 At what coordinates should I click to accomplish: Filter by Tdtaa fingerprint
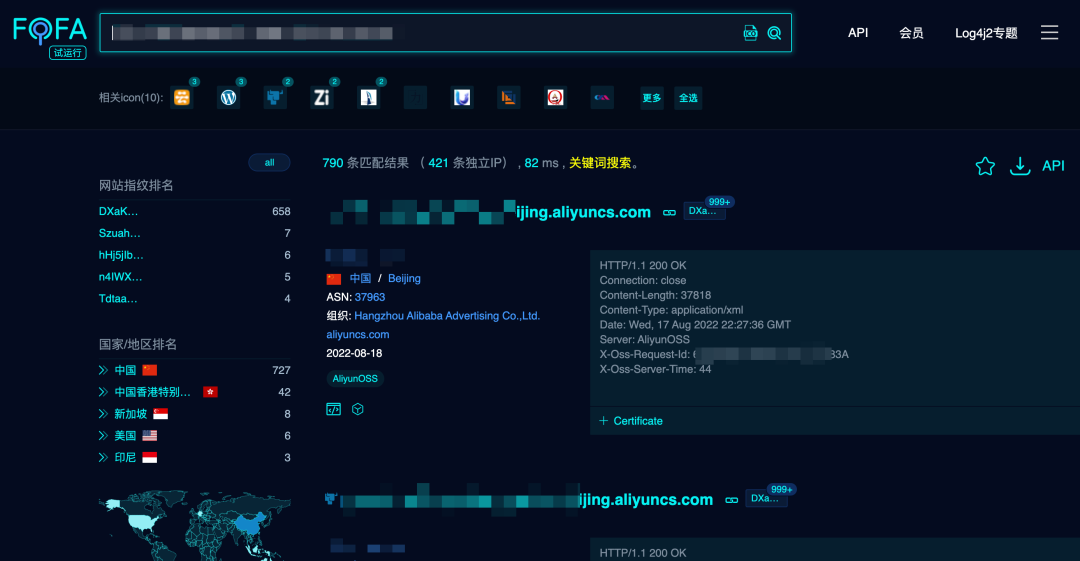(118, 298)
